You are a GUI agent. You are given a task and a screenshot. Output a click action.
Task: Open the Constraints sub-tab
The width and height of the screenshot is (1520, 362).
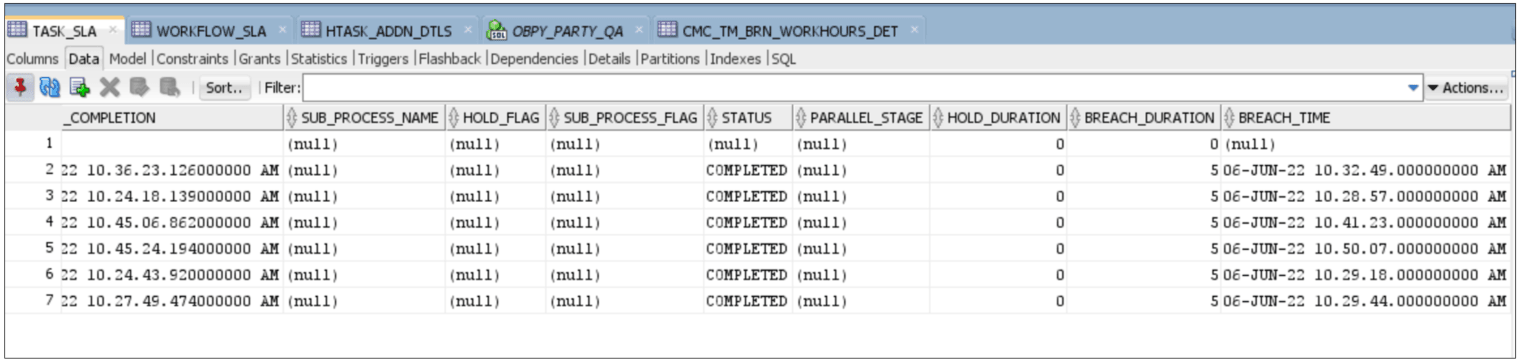192,59
